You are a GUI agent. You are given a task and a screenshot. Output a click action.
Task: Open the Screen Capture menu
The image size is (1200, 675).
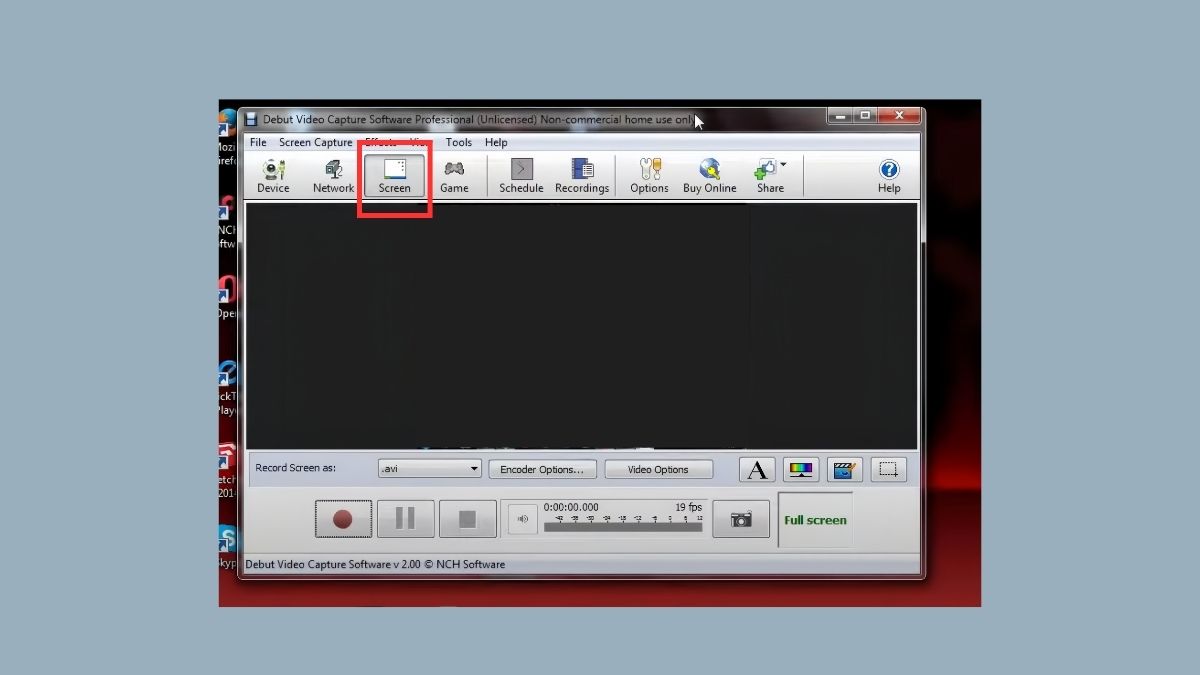[x=315, y=142]
